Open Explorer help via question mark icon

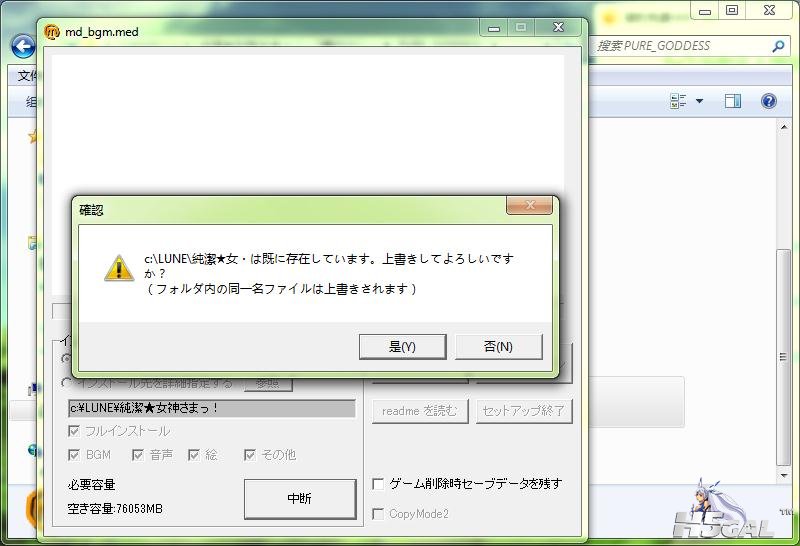768,101
